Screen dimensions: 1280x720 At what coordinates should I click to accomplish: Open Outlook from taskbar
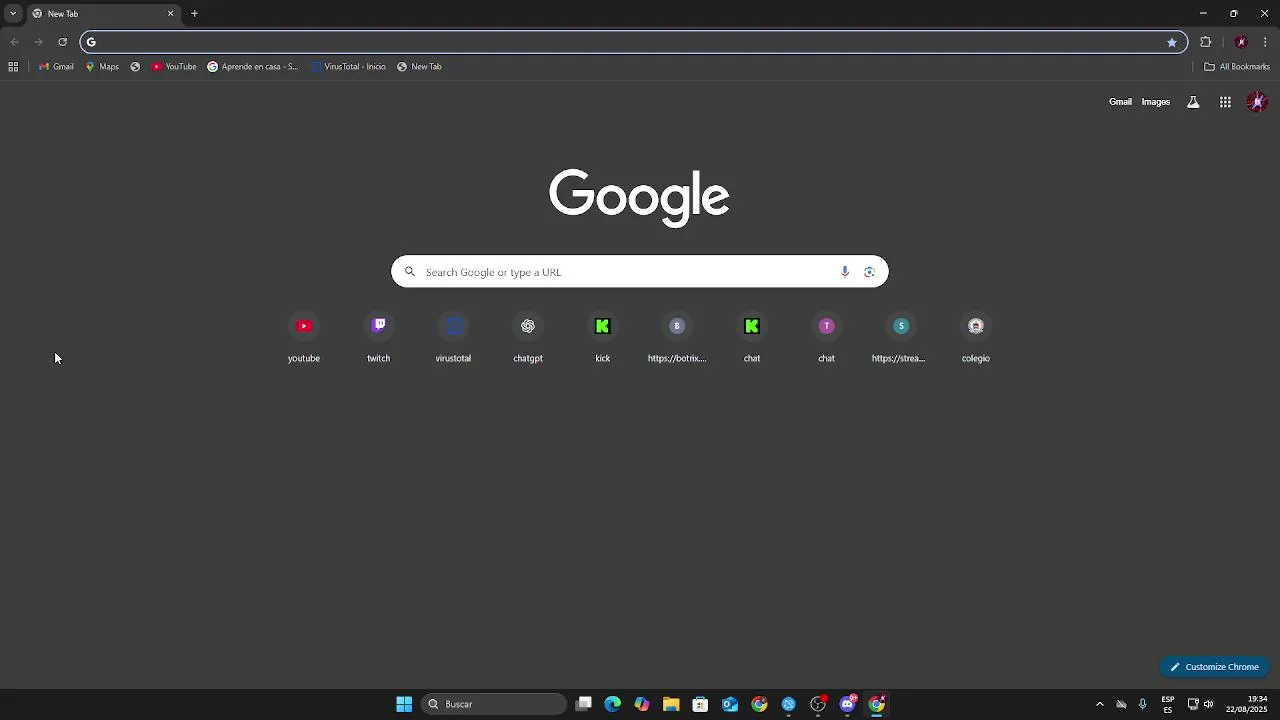730,704
